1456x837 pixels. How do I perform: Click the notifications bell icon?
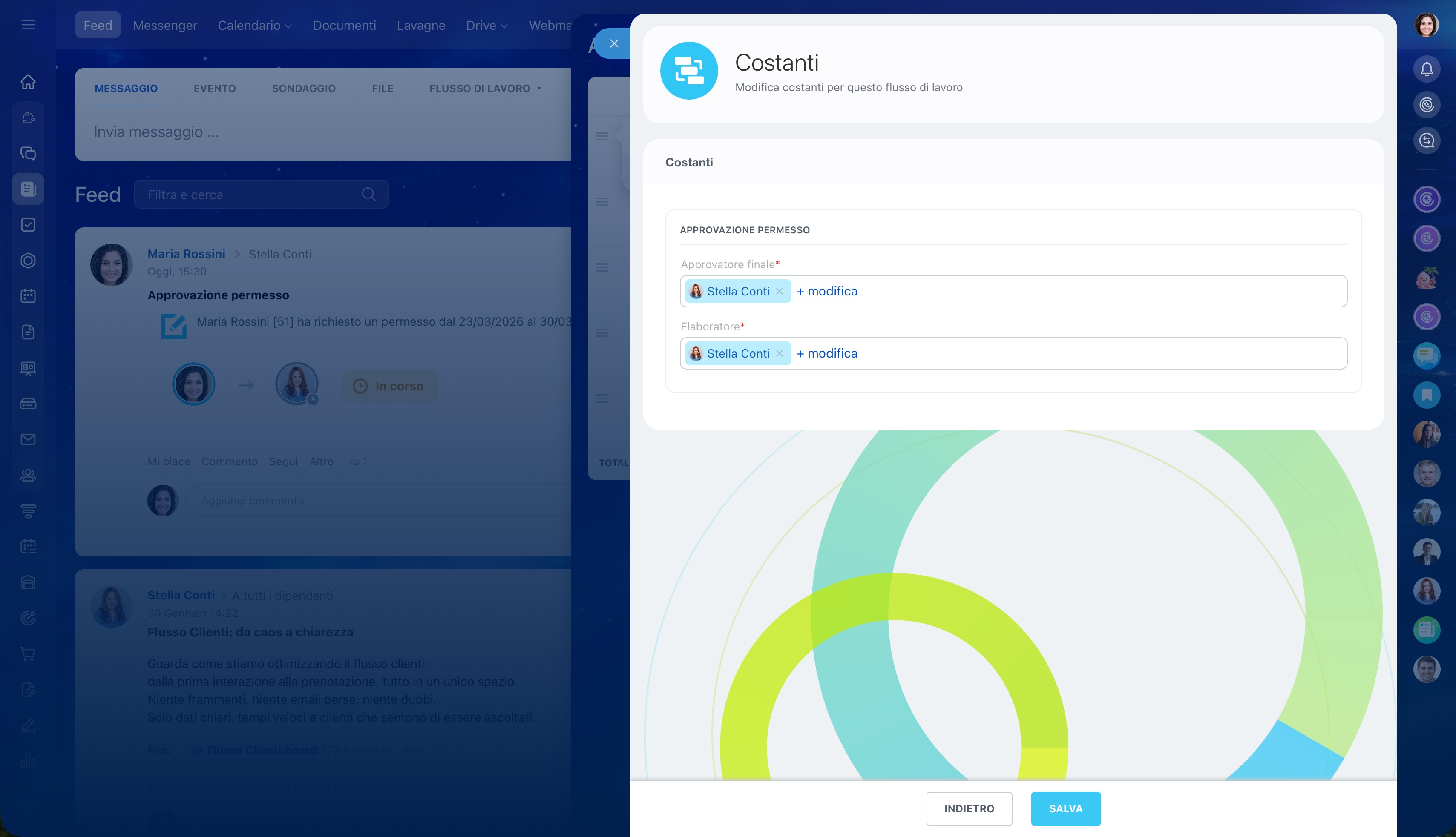[1426, 69]
